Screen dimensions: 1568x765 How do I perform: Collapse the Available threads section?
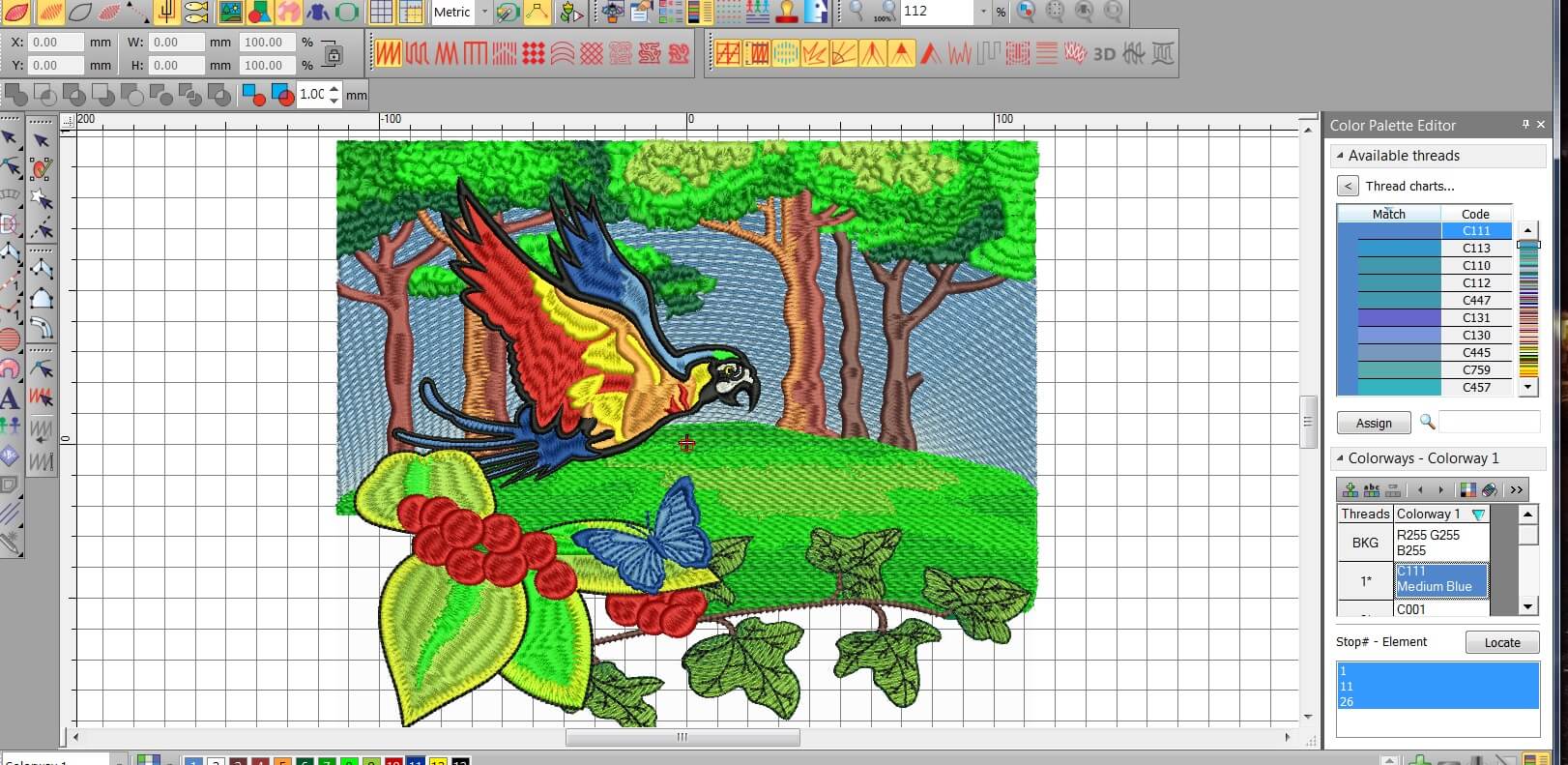point(1340,155)
